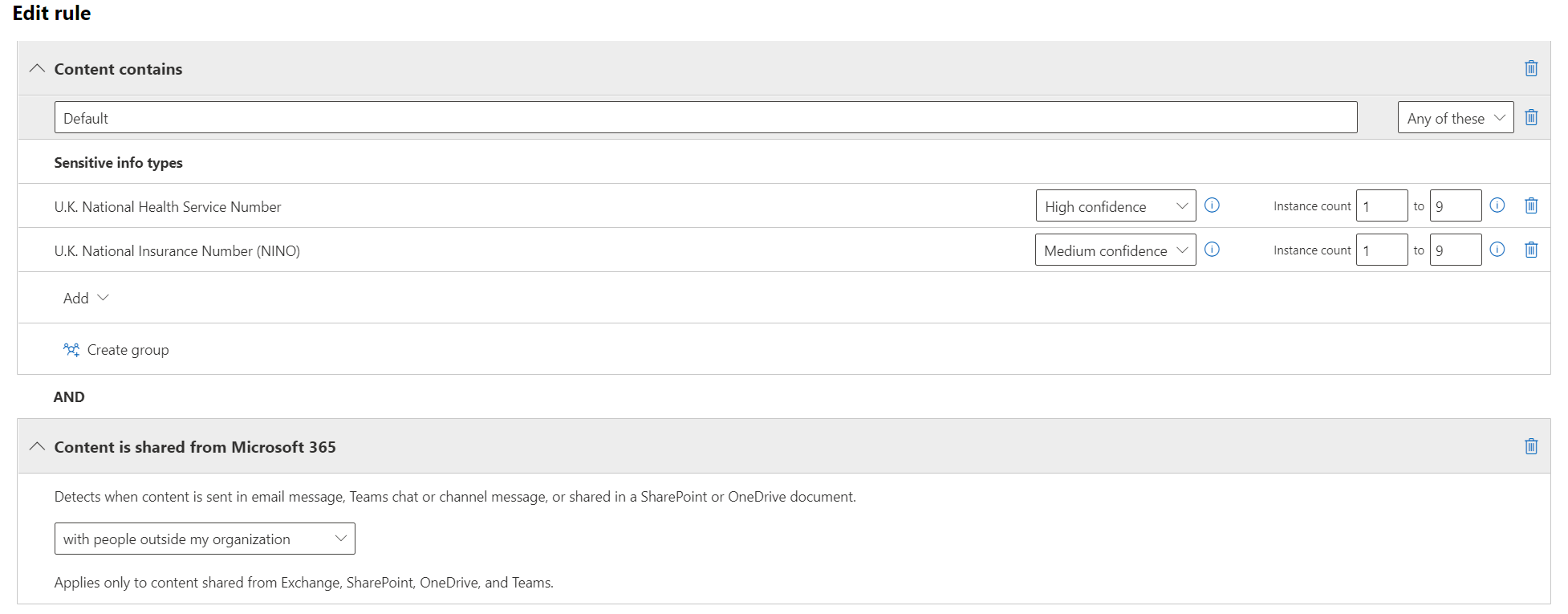Collapse the Content contains section
This screenshot has height=614, width=1568.
[37, 68]
